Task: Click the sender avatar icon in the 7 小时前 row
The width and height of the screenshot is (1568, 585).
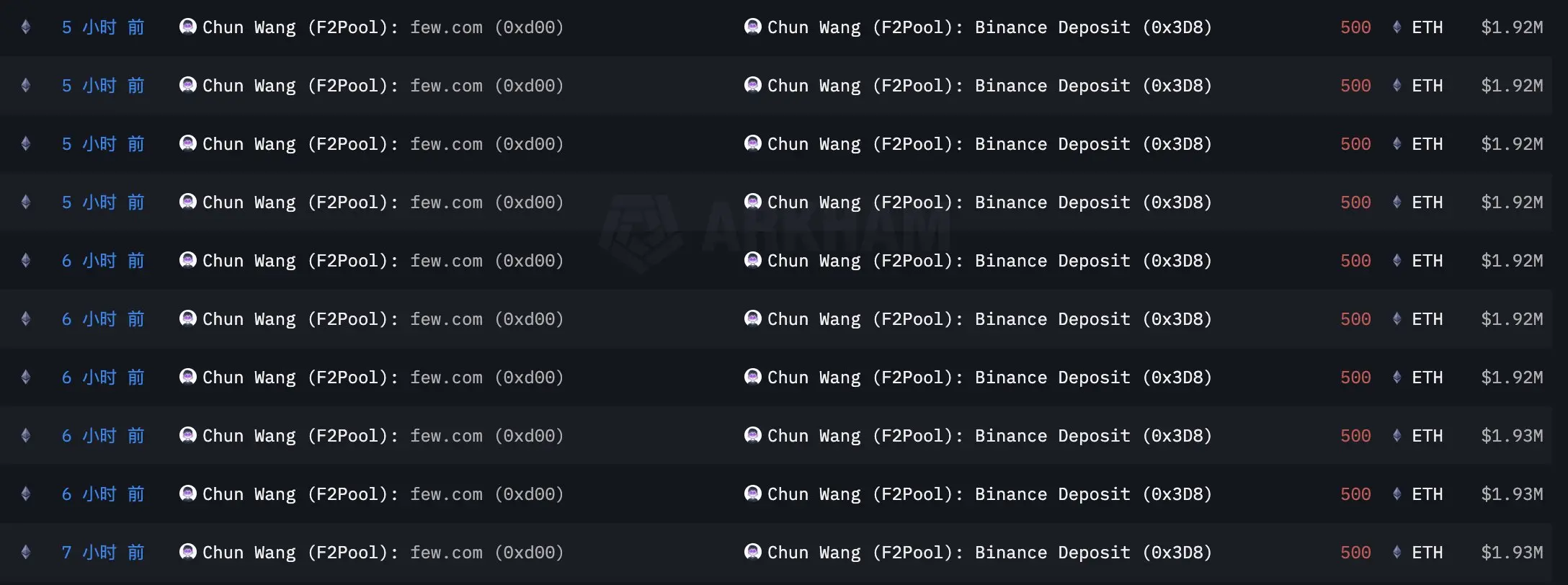Action: 187,553
